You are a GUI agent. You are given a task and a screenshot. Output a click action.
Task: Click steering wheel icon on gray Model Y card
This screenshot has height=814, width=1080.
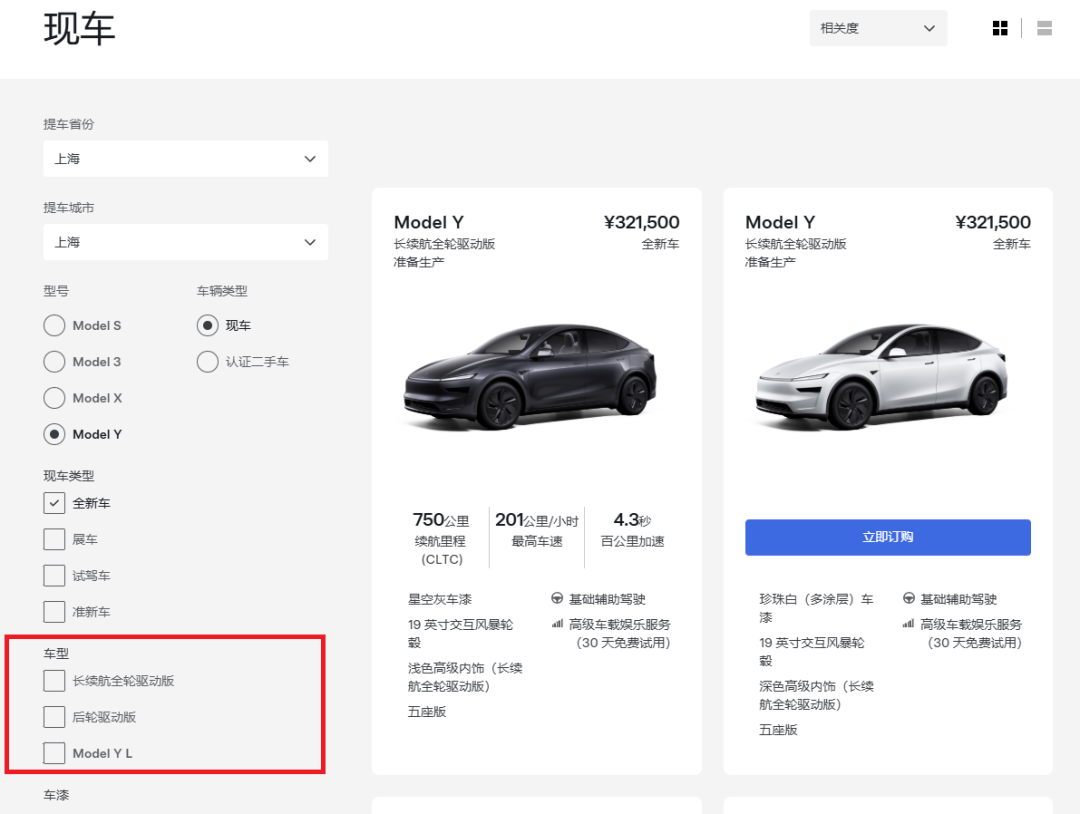[557, 598]
